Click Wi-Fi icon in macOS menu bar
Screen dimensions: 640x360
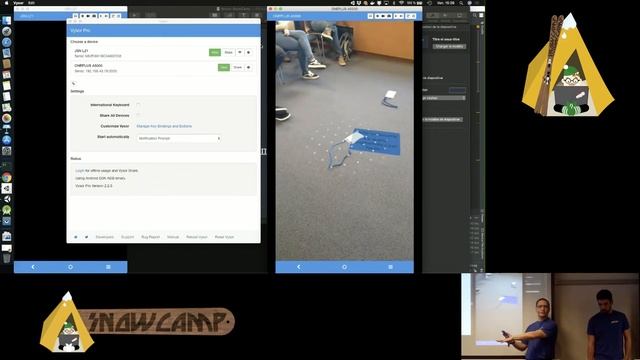tap(401, 2)
